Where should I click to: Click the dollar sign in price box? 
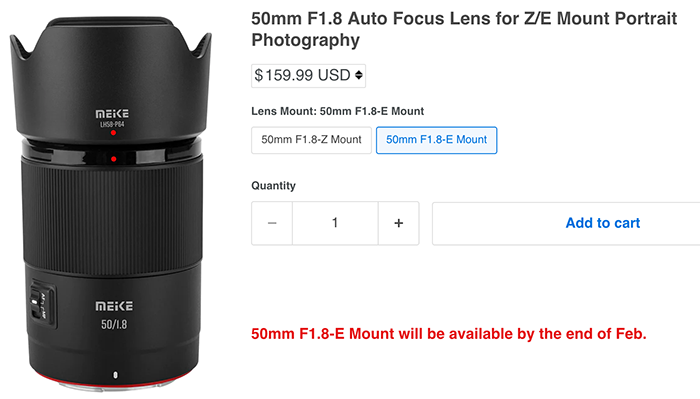point(258,75)
